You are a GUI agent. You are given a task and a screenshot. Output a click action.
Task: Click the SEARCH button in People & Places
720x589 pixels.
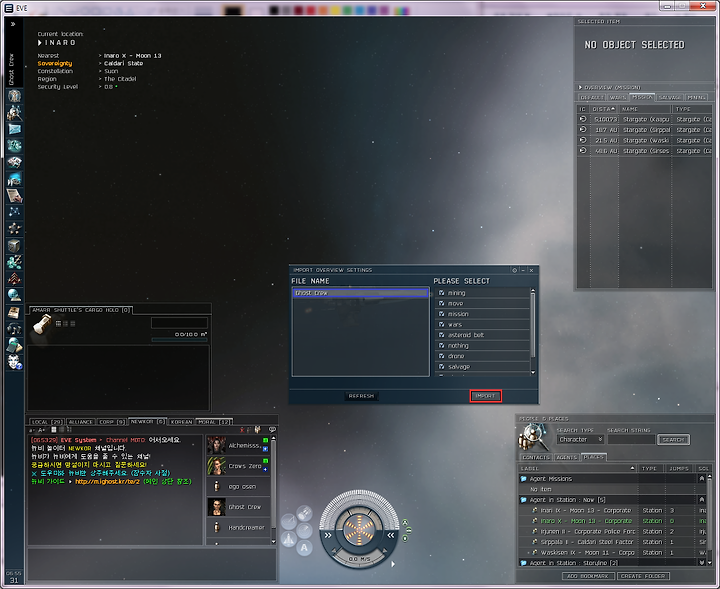pyautogui.click(x=673, y=439)
